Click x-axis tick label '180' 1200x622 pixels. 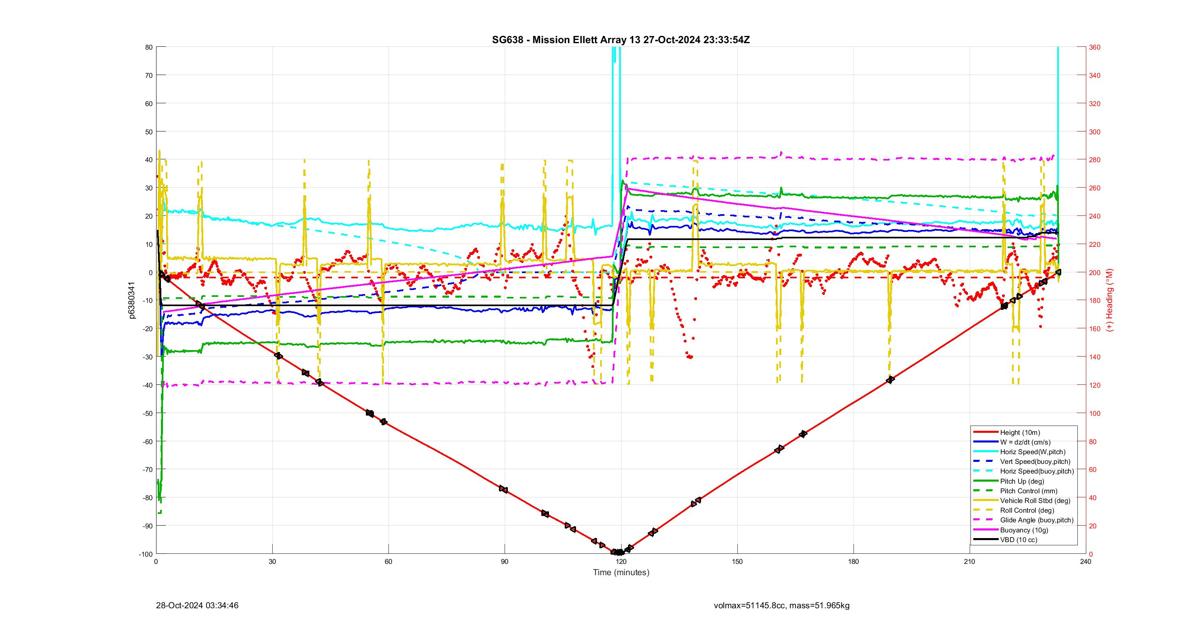[x=852, y=562]
